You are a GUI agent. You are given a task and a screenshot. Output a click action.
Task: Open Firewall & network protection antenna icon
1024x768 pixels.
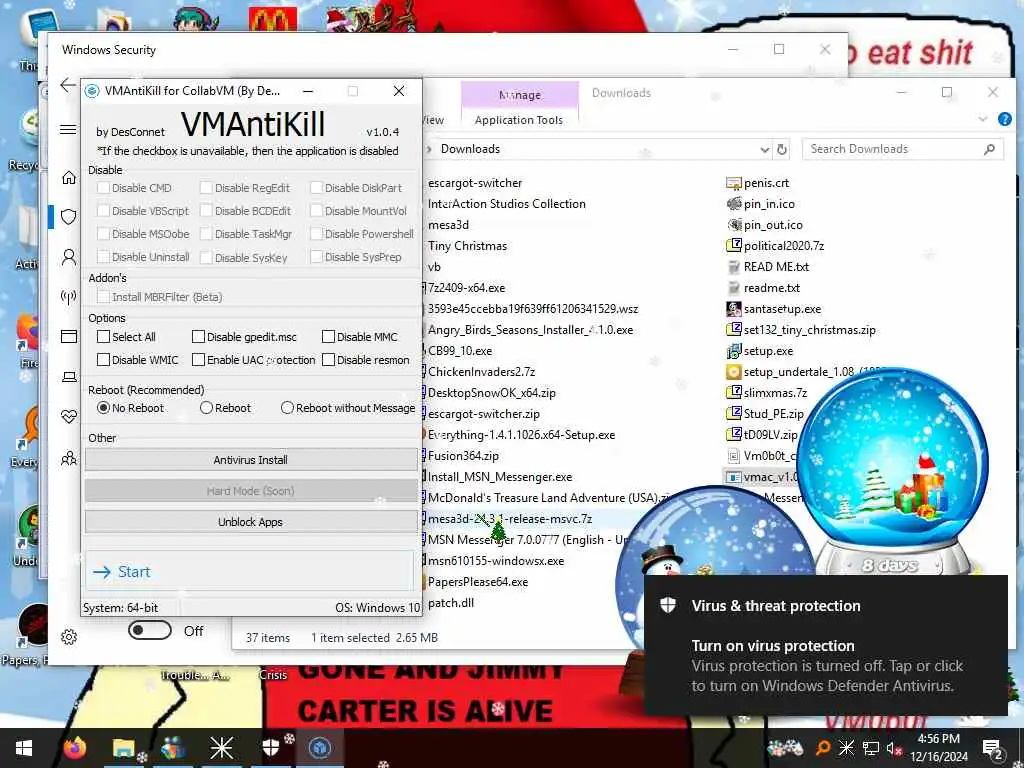coord(69,297)
